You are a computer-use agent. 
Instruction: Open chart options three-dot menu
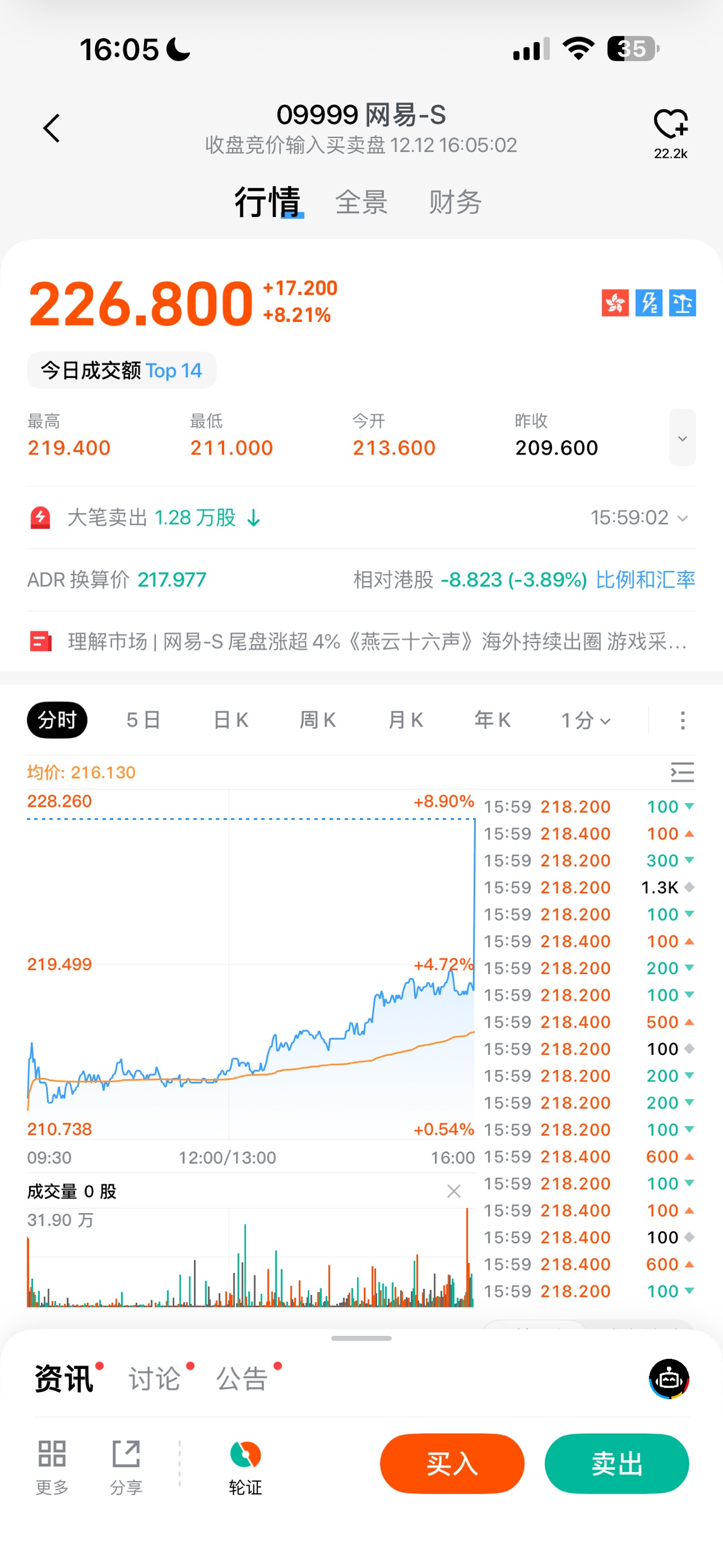[682, 720]
